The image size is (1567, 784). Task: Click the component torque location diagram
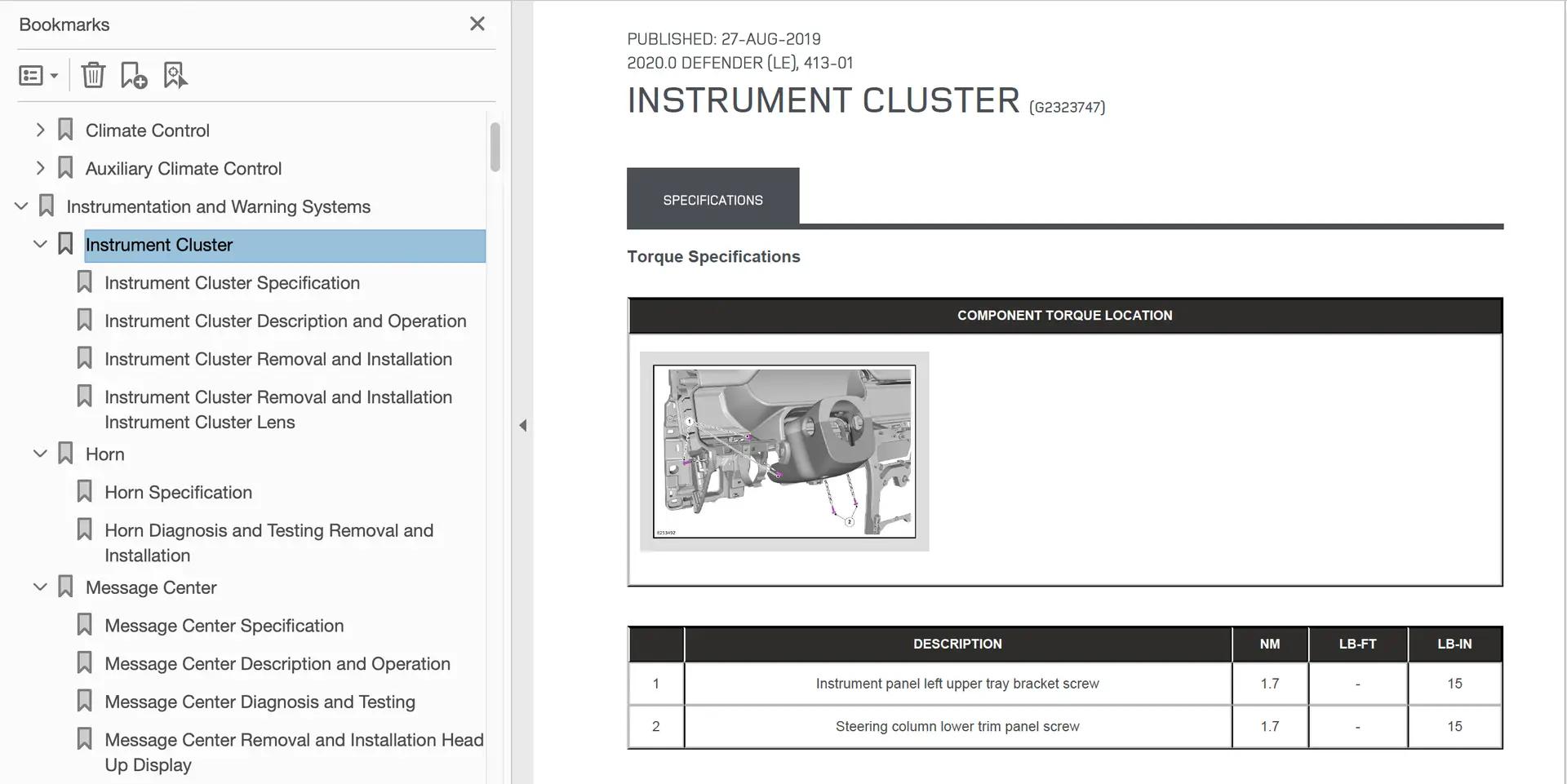783,451
